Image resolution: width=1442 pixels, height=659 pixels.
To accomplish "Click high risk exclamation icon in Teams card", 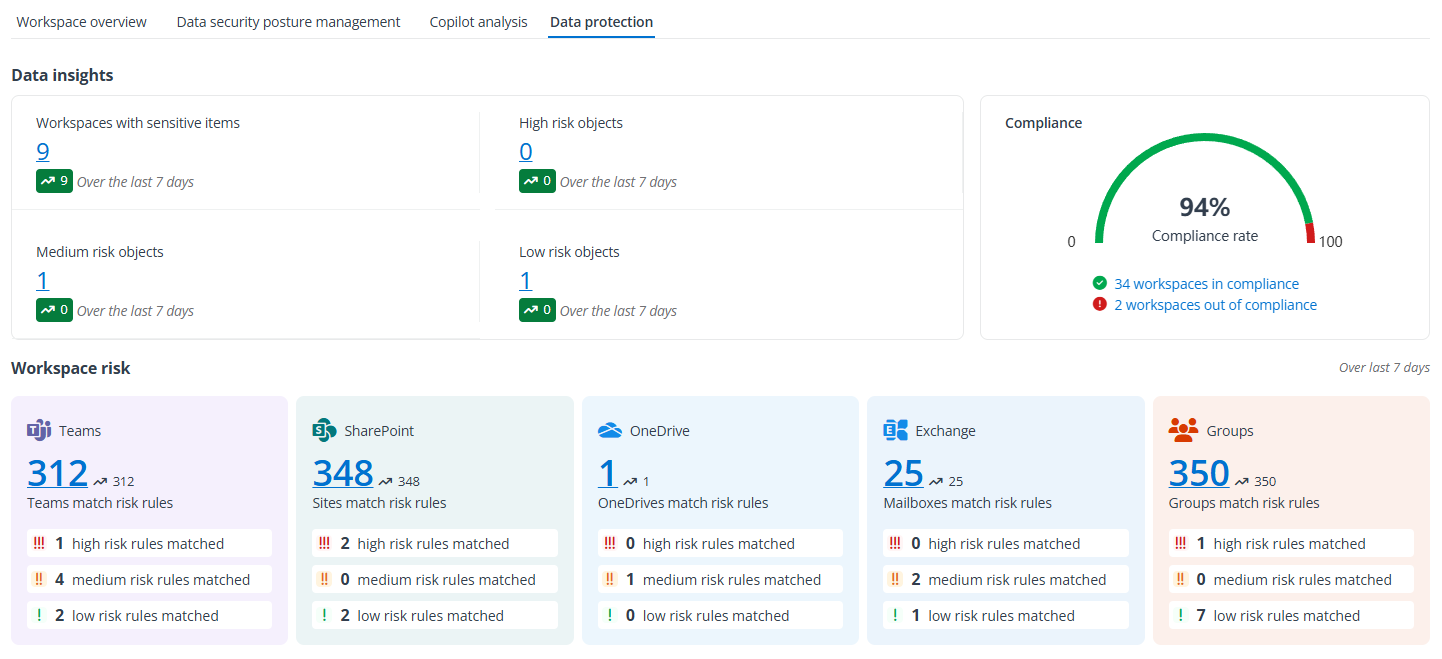I will pos(38,543).
